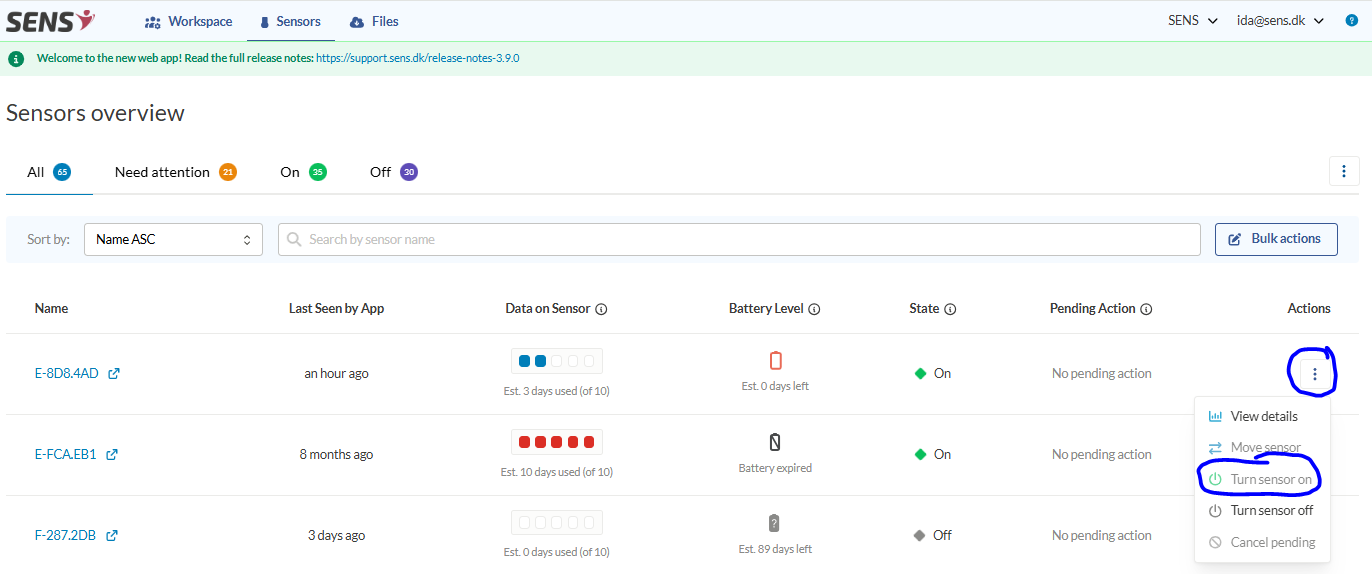The image size is (1372, 574).
Task: Open external link icon beside E-FCA.EB1
Action: pos(112,455)
